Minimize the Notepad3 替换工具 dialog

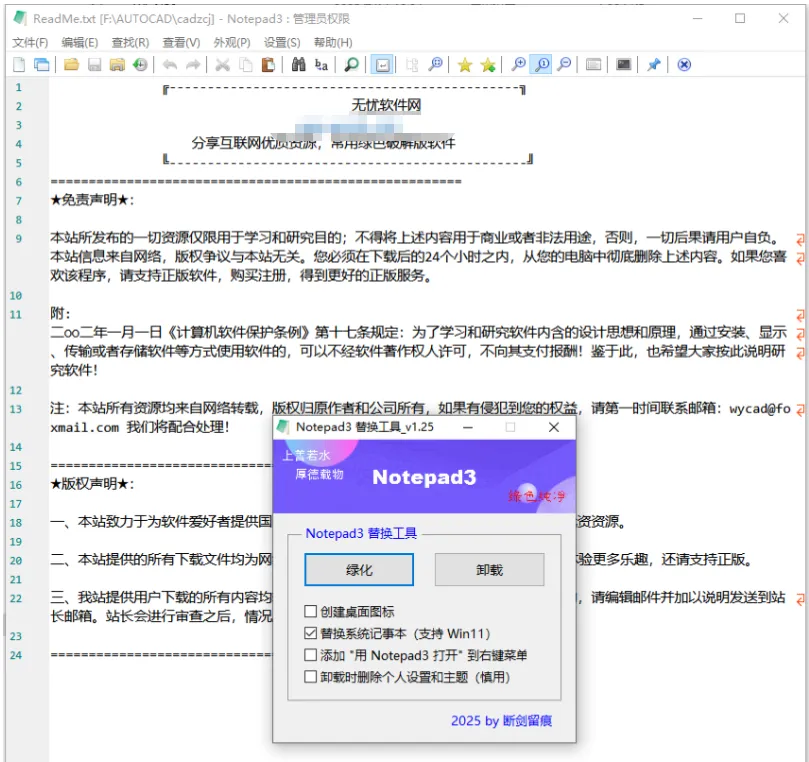pyautogui.click(x=467, y=427)
